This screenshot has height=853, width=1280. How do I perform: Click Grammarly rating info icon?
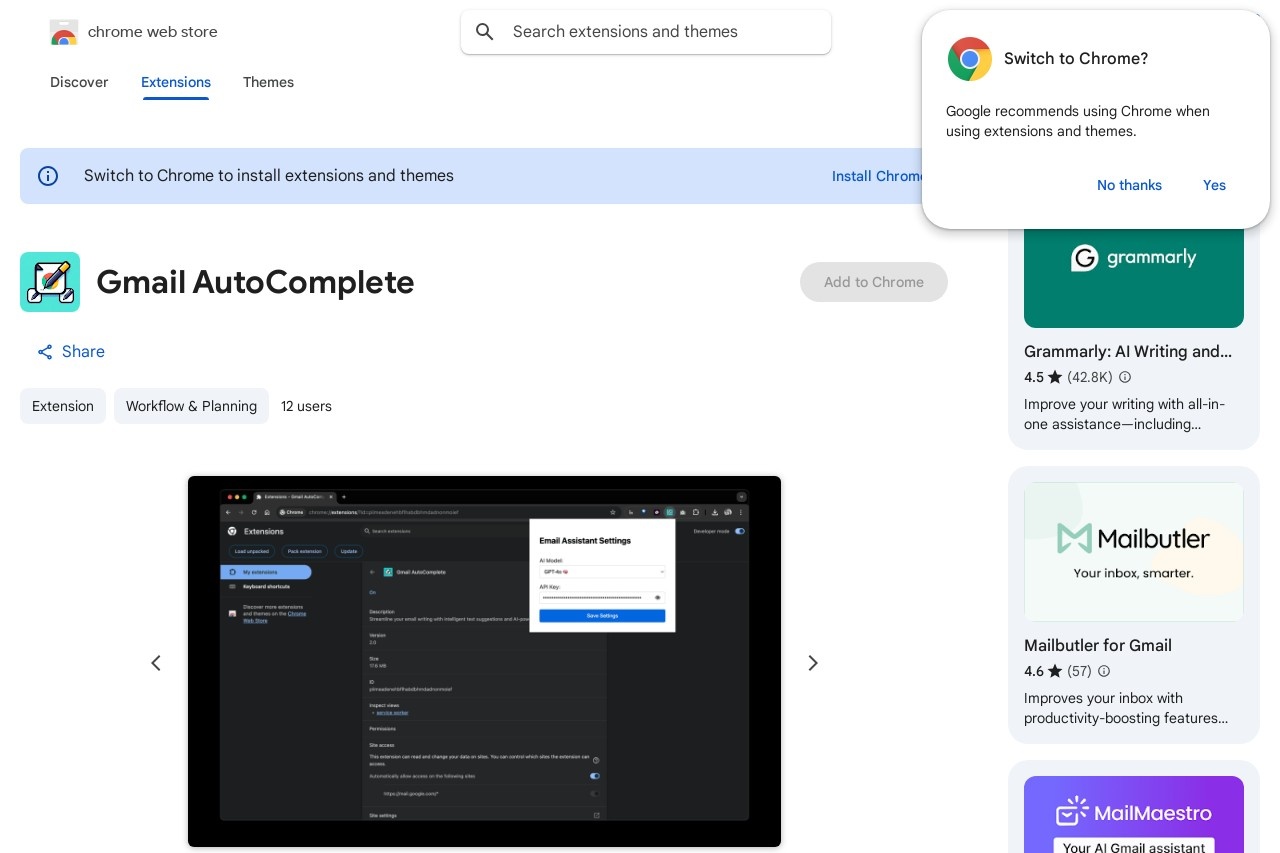pyautogui.click(x=1125, y=378)
